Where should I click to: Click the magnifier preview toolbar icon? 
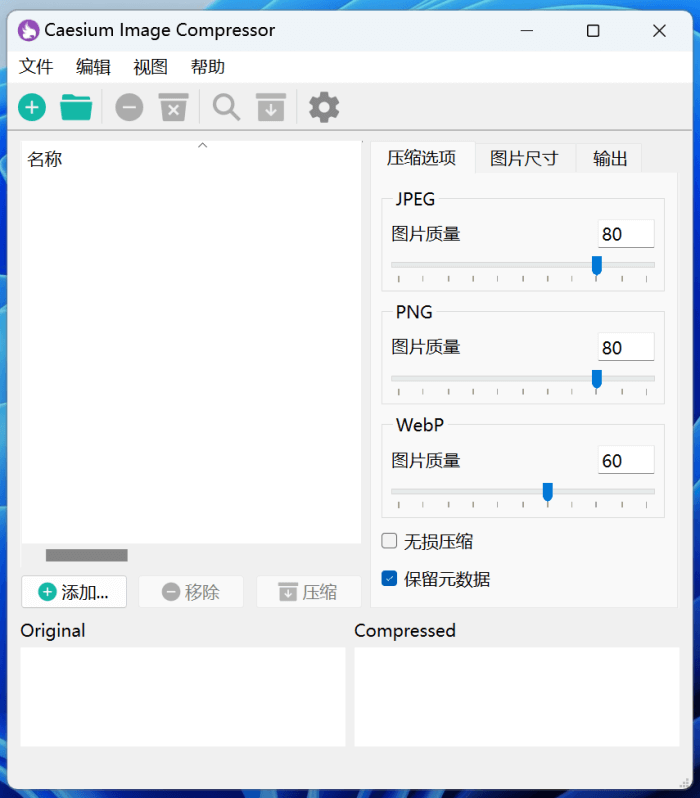(227, 107)
